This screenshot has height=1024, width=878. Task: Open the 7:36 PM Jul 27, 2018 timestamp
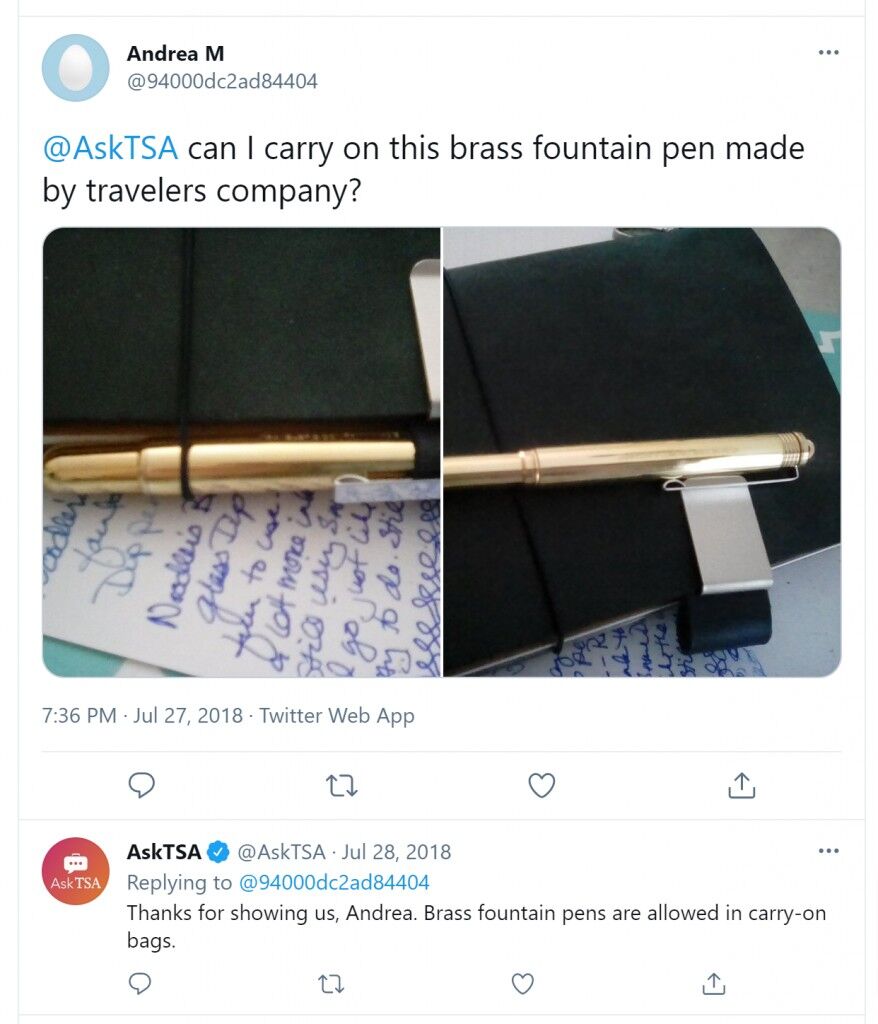coord(142,716)
